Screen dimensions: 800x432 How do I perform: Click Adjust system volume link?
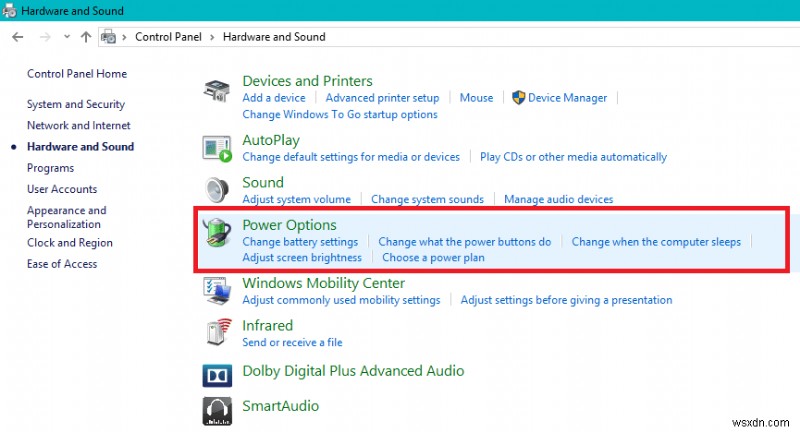296,199
